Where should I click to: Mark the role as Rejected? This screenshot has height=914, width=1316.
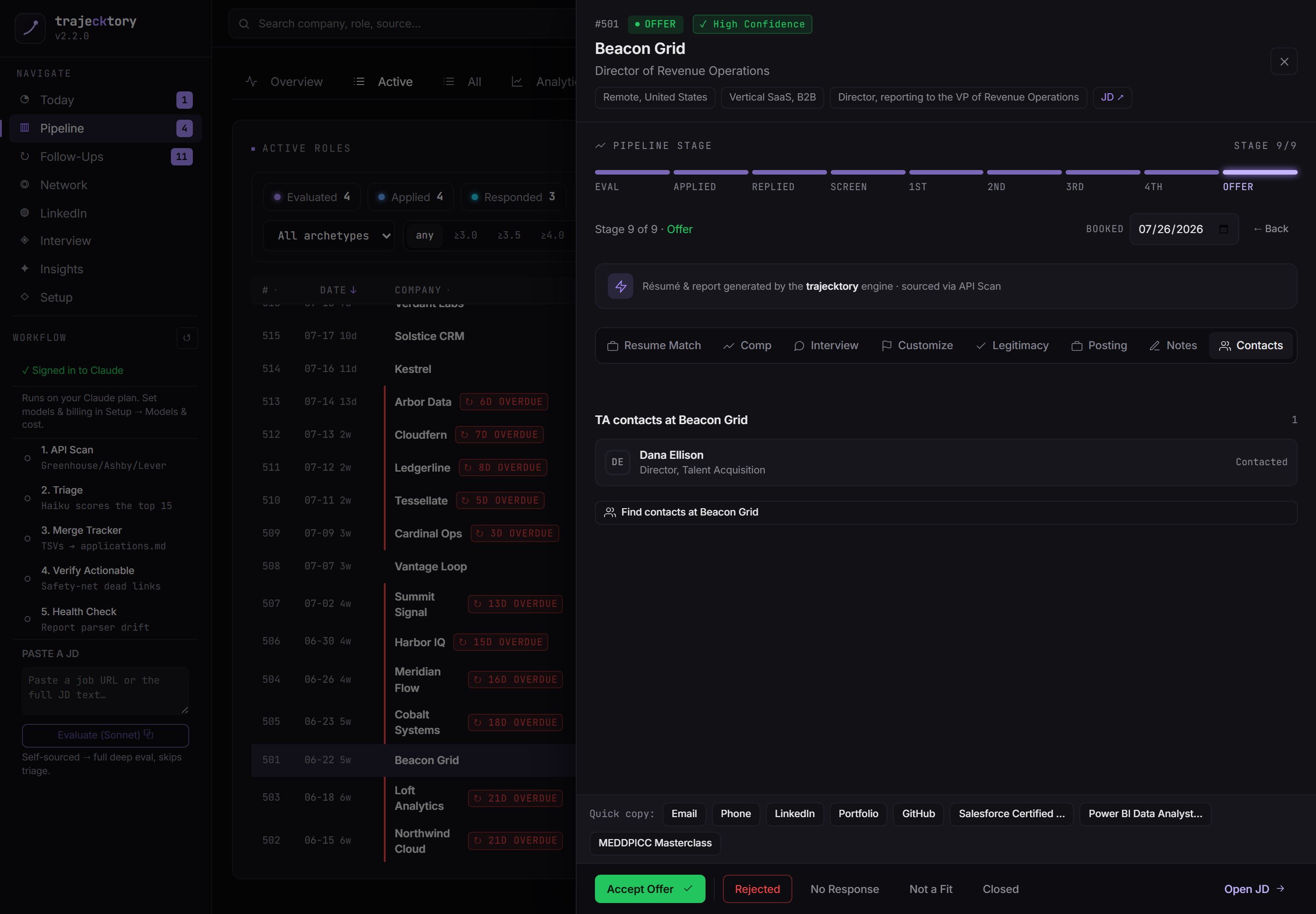758,889
